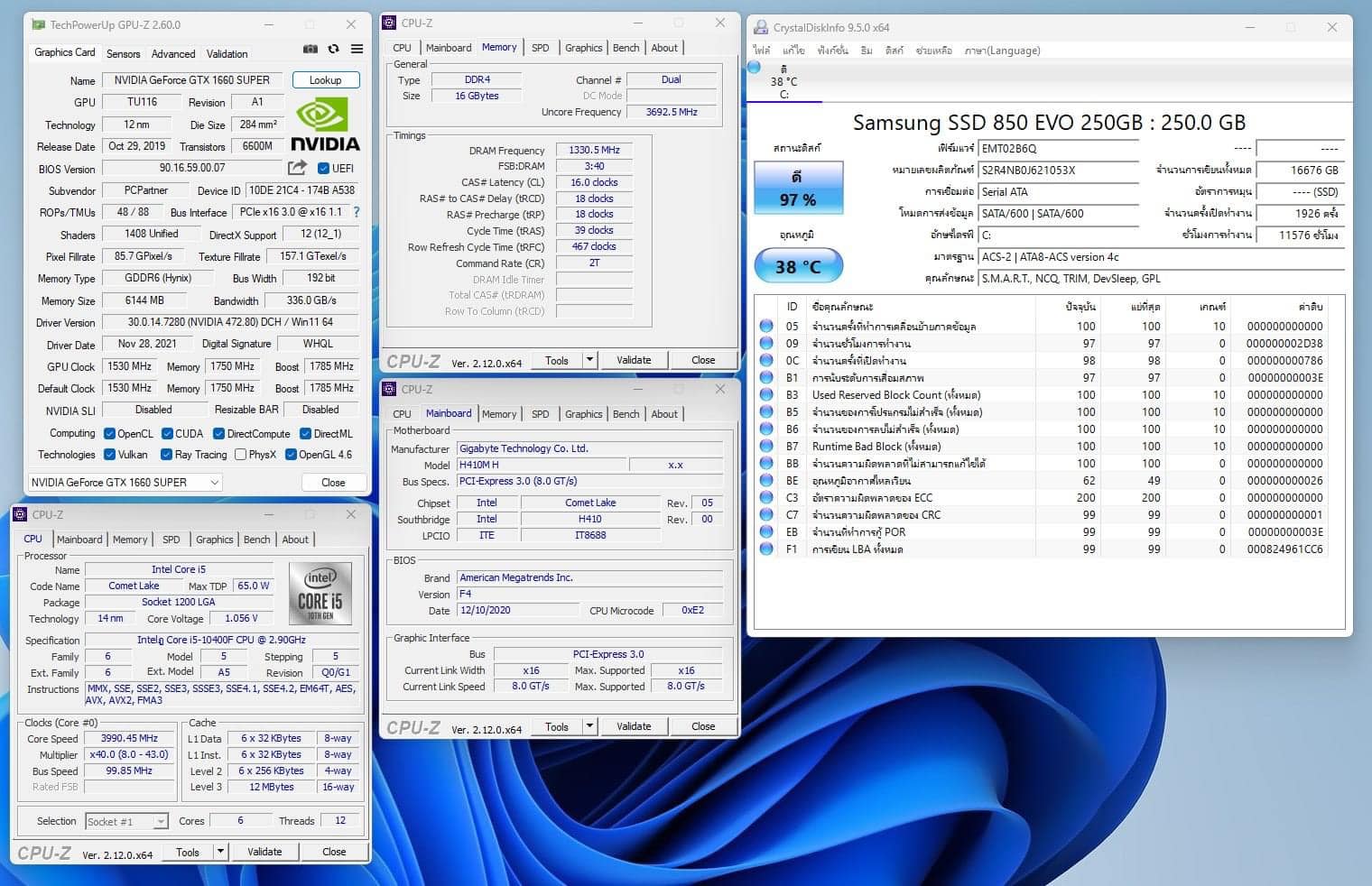
Task: Click the Used Reserved Block Count row
Action: point(1041,394)
